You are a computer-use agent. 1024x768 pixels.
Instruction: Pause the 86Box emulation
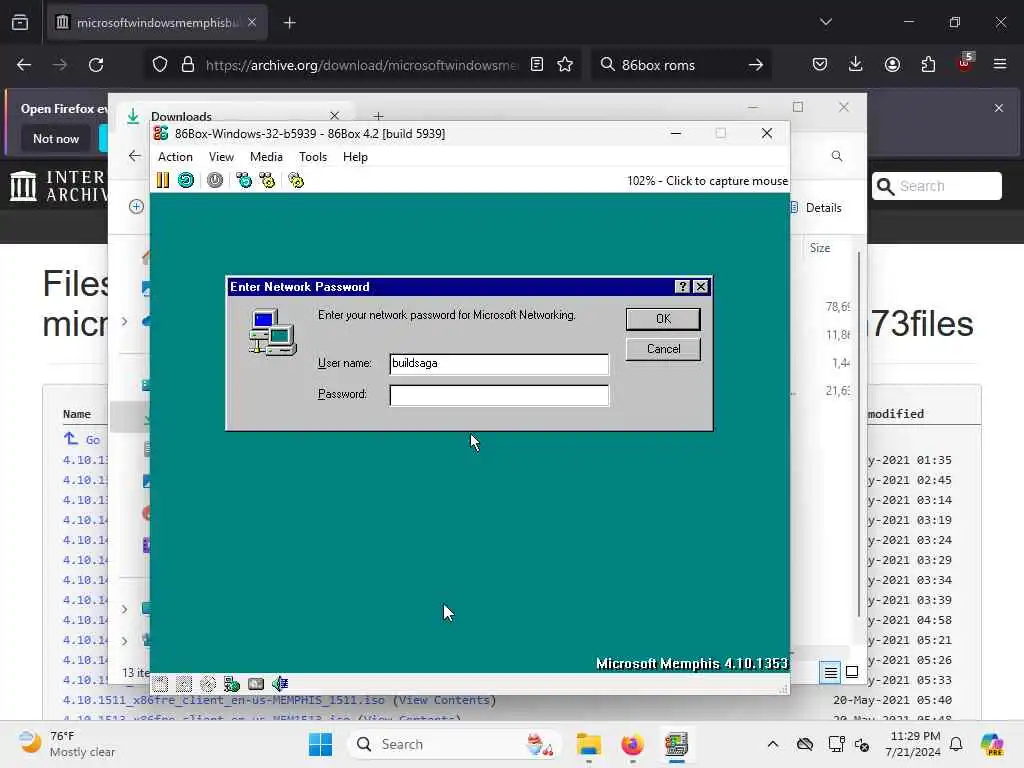pos(163,180)
